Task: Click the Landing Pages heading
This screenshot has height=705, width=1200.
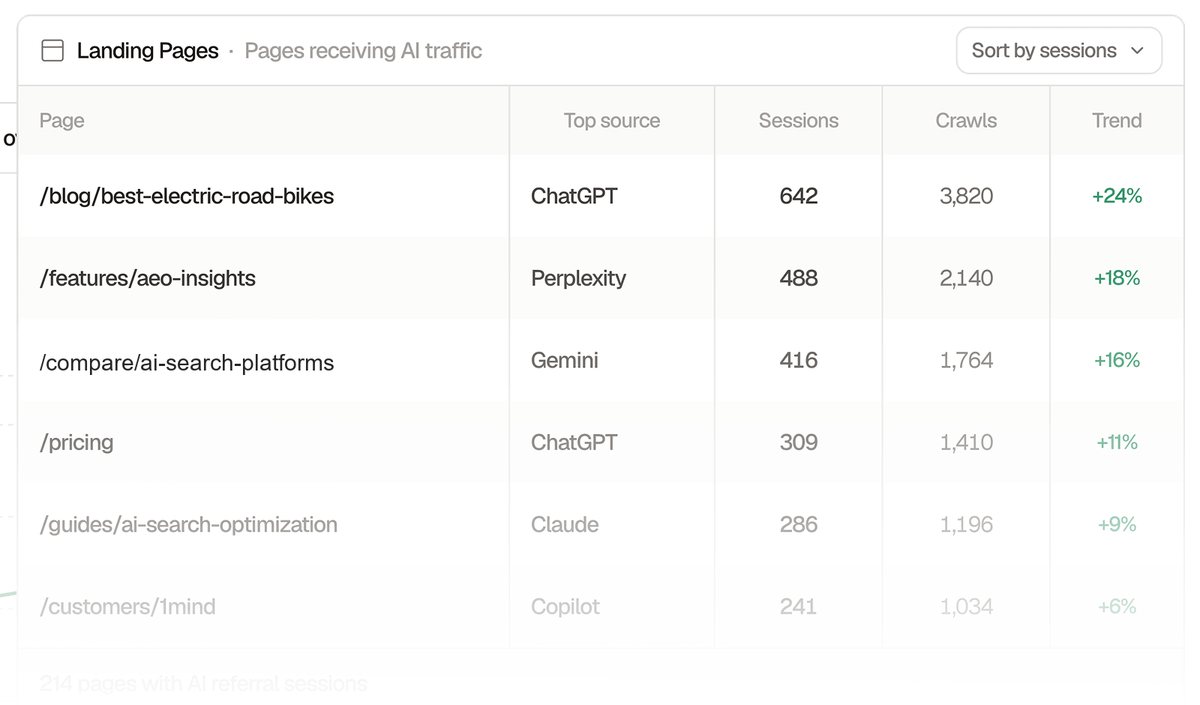Action: (x=147, y=50)
